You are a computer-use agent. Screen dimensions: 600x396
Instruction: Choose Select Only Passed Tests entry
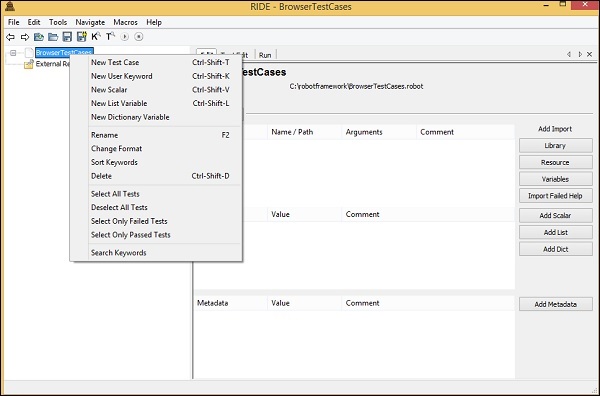[156, 235]
